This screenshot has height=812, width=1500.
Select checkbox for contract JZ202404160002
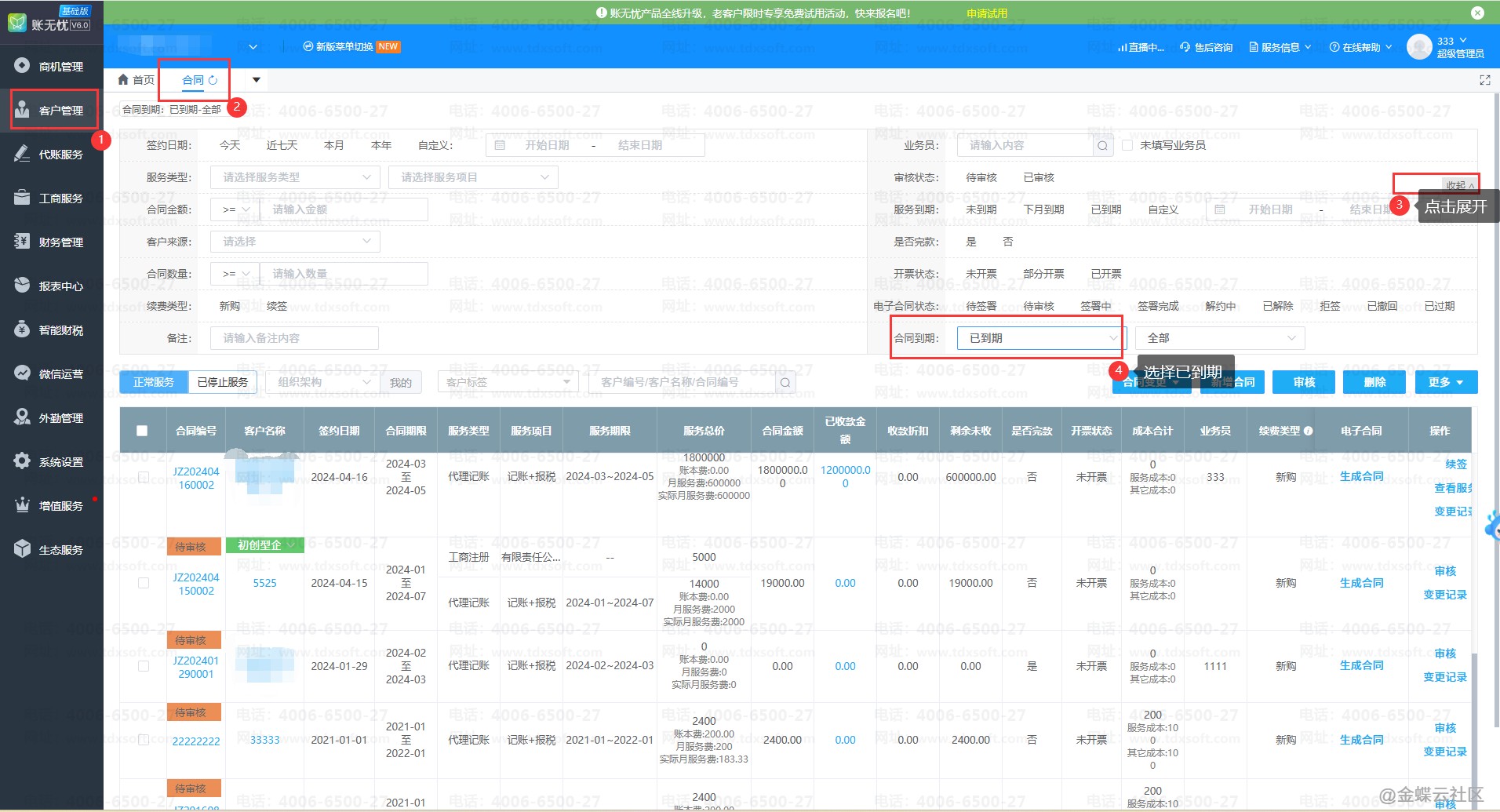pyautogui.click(x=144, y=477)
